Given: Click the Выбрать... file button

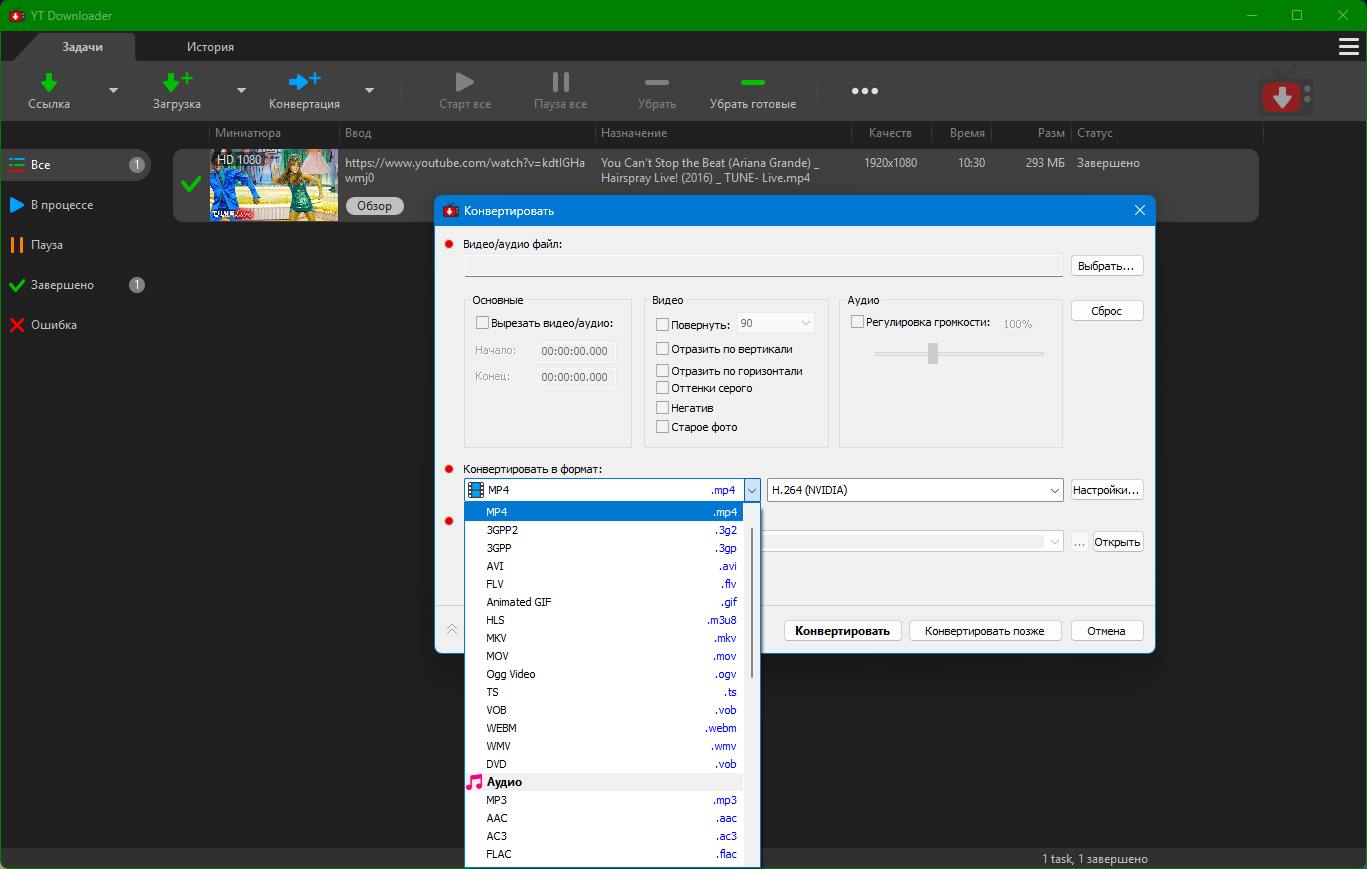Looking at the screenshot, I should 1106,266.
